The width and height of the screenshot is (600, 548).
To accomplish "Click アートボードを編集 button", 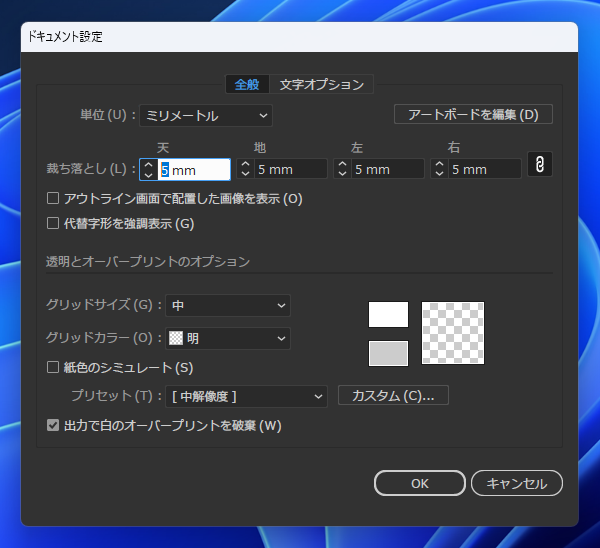I will (x=473, y=114).
